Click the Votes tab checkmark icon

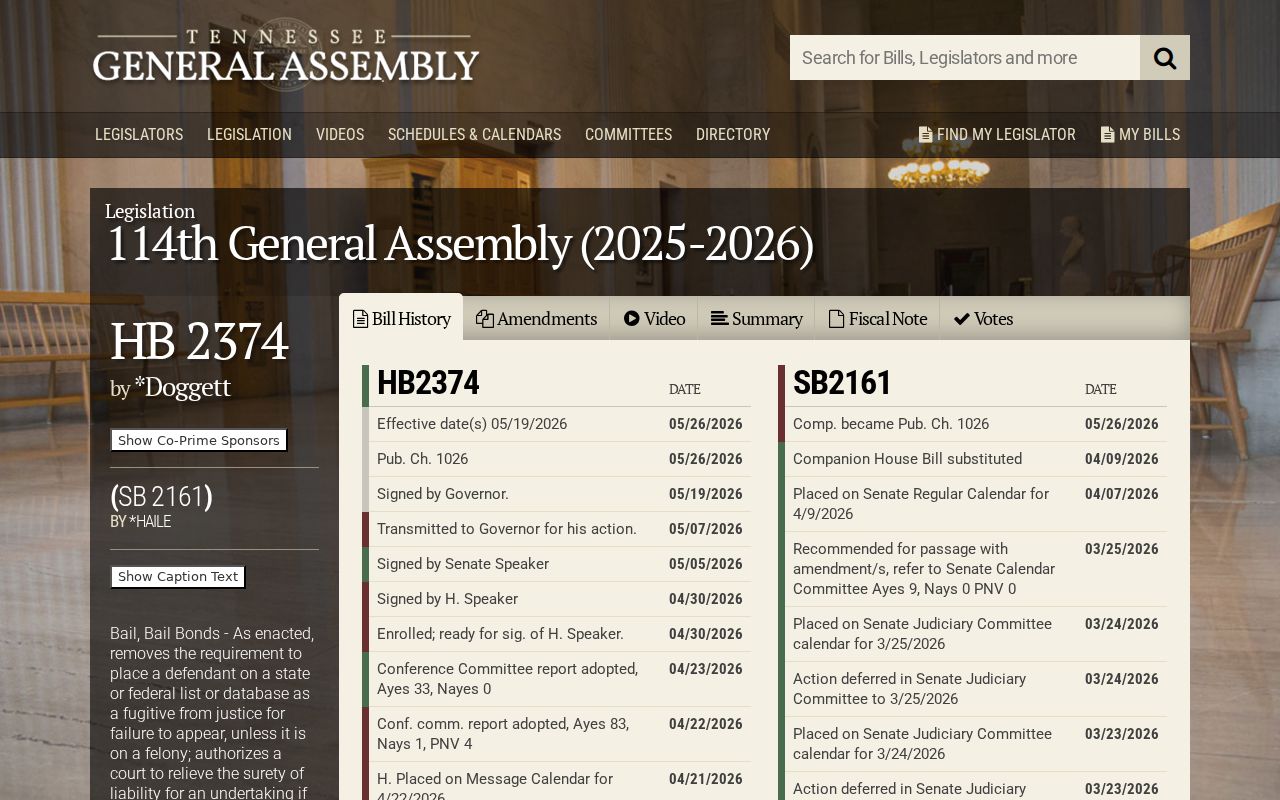962,319
